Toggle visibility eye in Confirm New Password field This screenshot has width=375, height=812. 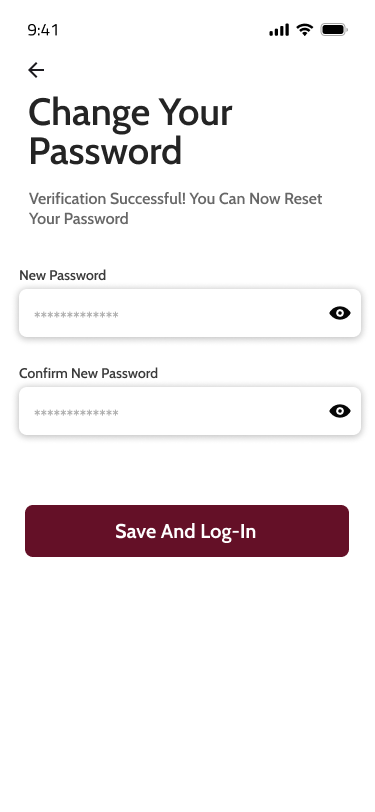(340, 411)
